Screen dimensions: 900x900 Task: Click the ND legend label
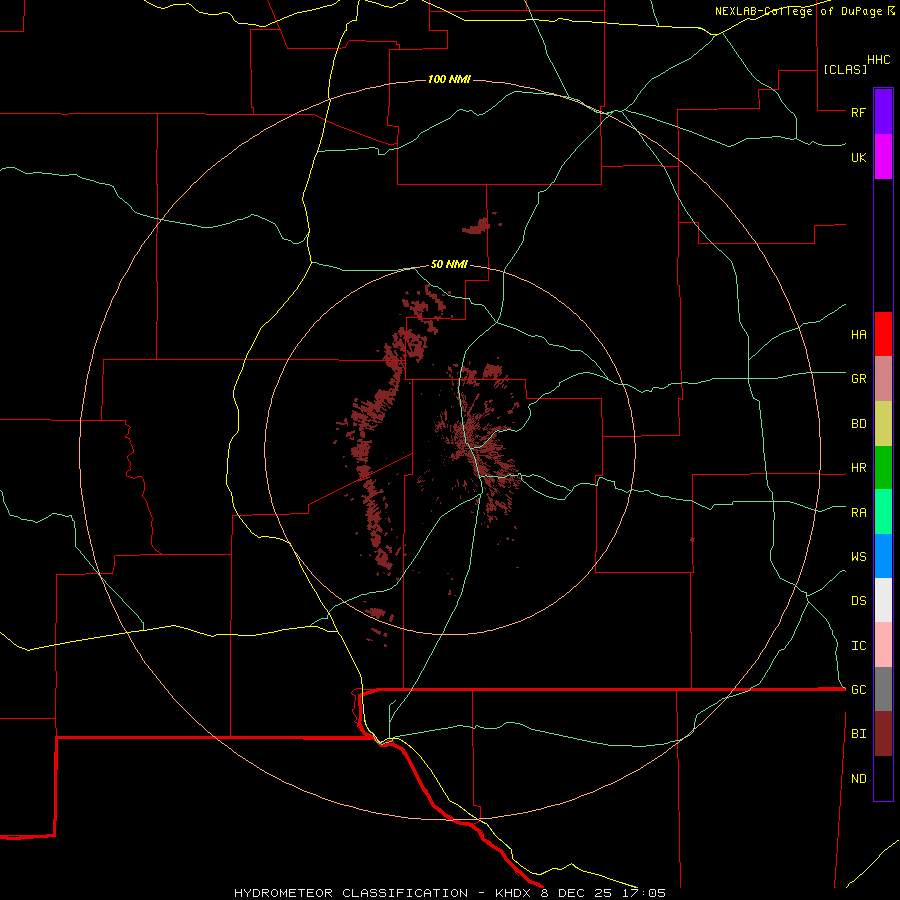point(858,778)
